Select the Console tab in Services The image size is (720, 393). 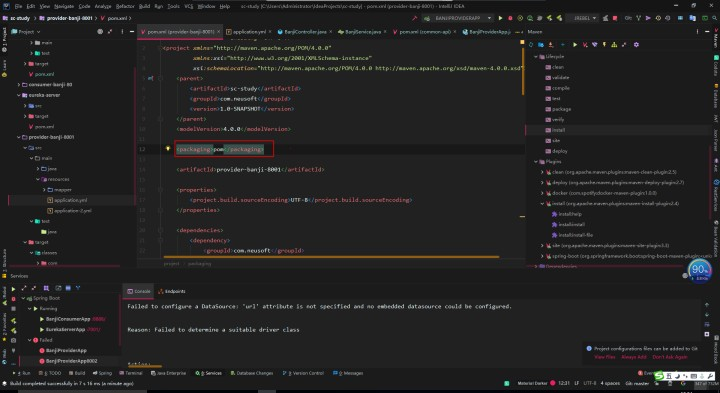coord(139,292)
